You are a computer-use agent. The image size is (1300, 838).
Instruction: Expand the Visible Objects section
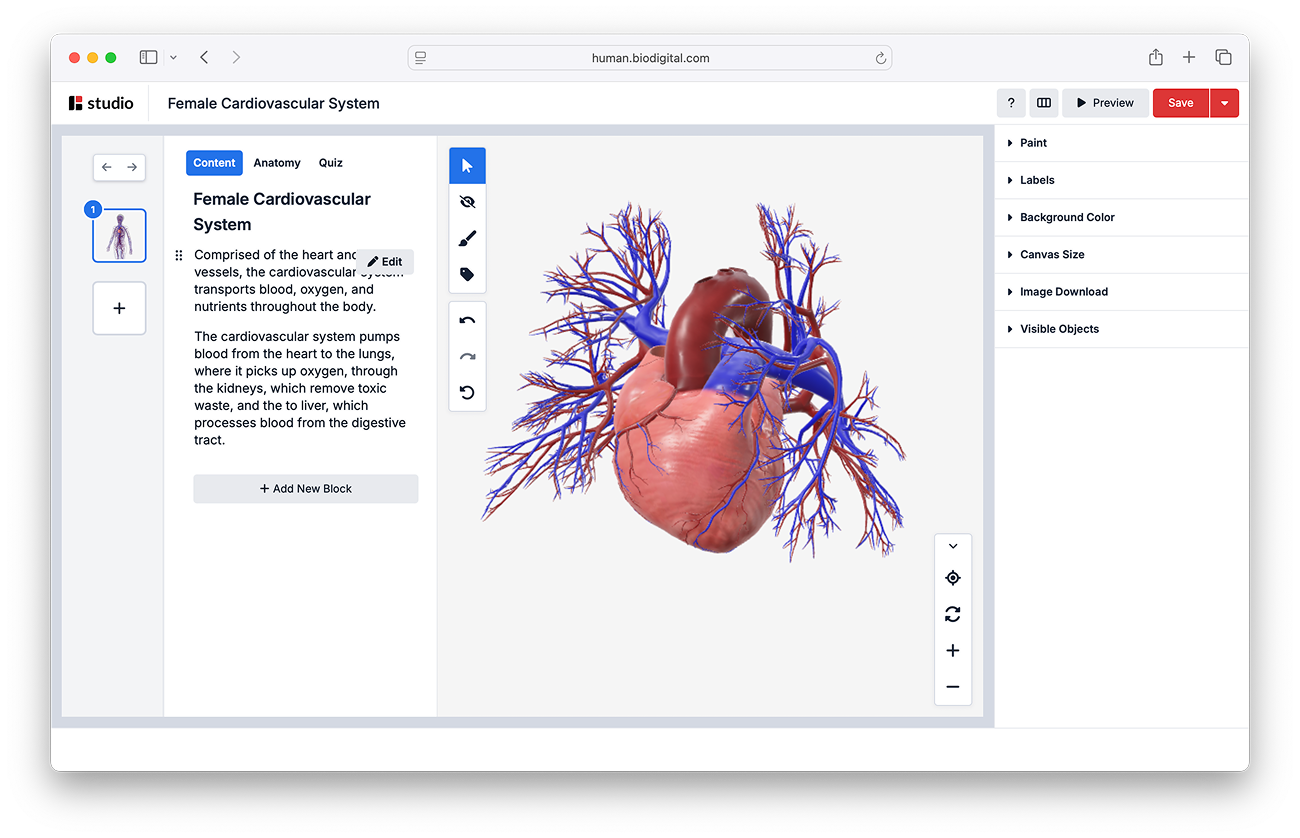[1122, 329]
